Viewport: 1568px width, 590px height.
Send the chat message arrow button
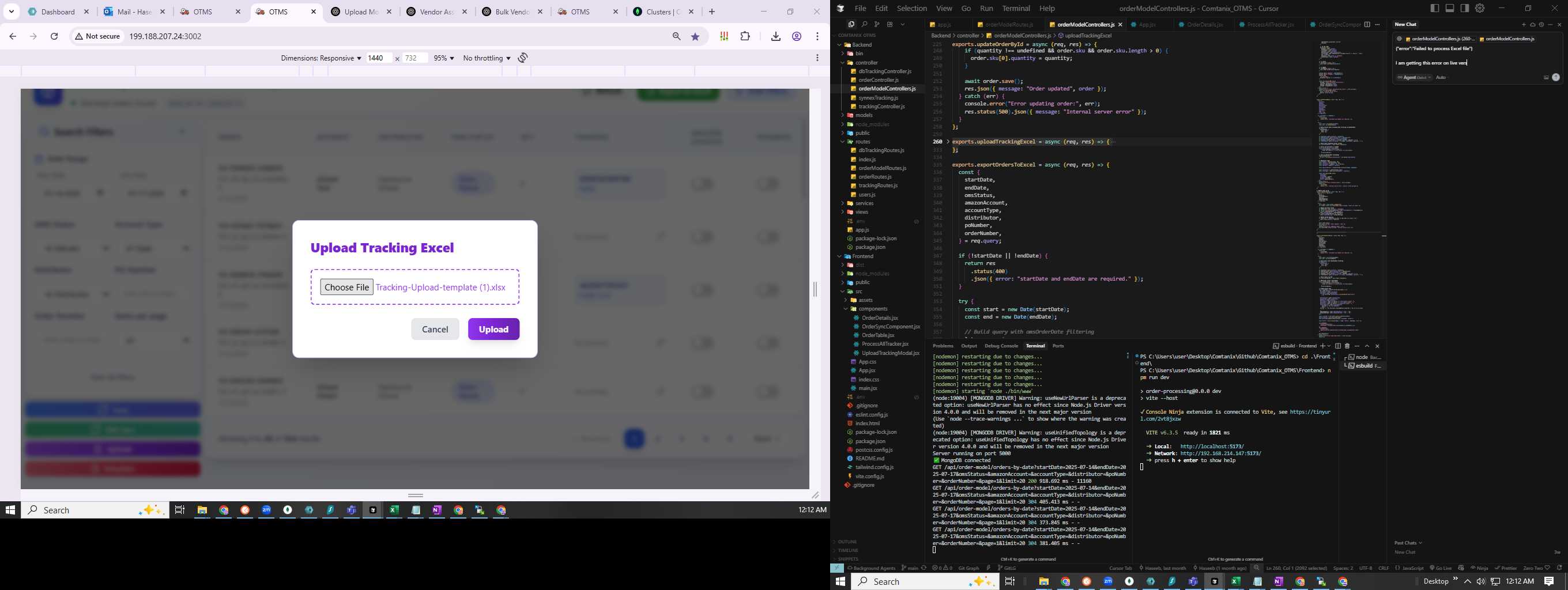[x=1556, y=77]
